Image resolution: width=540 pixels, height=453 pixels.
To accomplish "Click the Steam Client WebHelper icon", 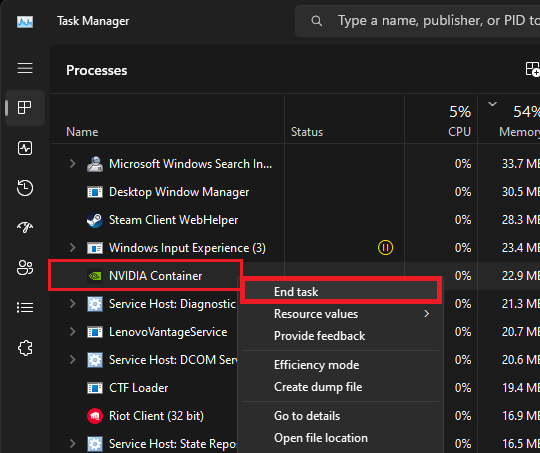I will (x=95, y=220).
